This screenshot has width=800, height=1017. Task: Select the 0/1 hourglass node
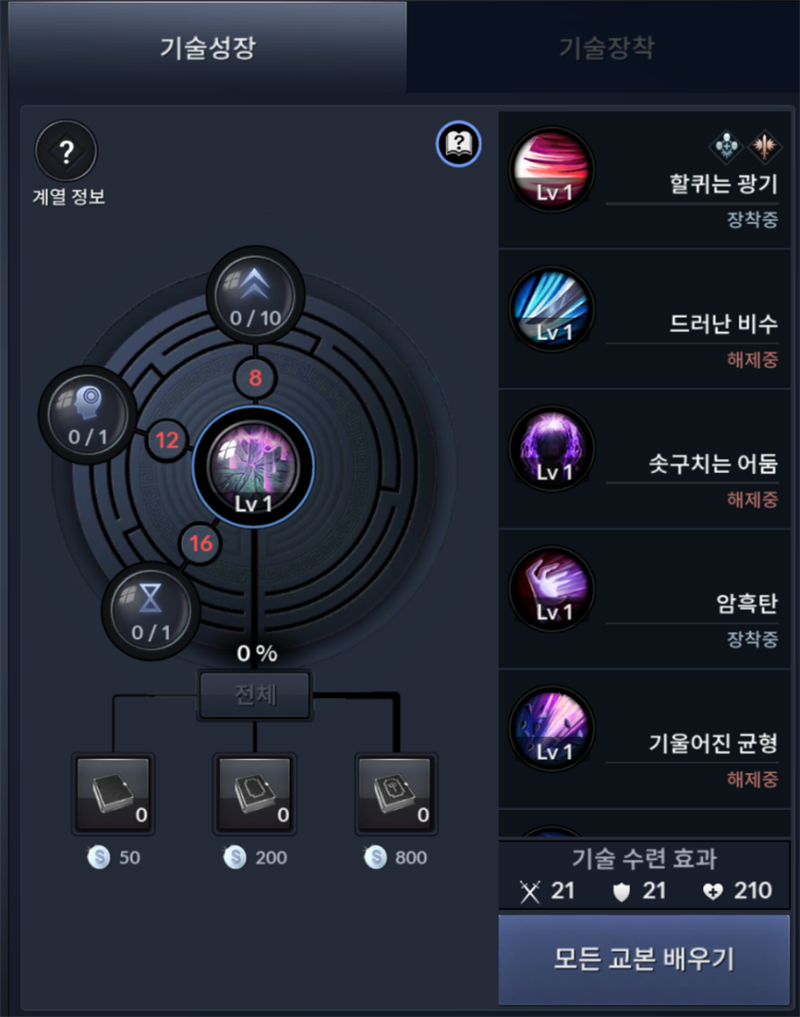151,610
